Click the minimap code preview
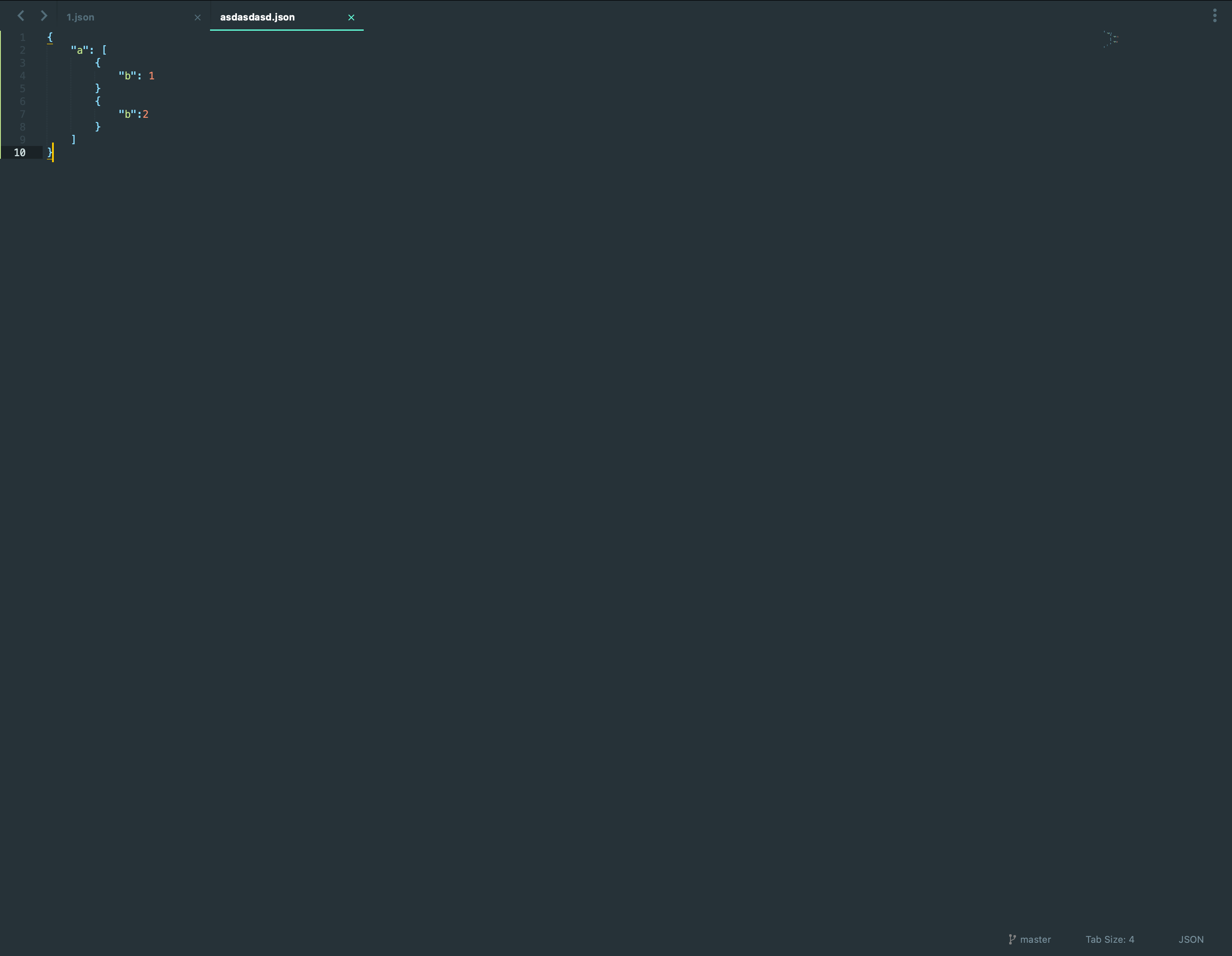Viewport: 1232px width, 956px height. pyautogui.click(x=1111, y=40)
